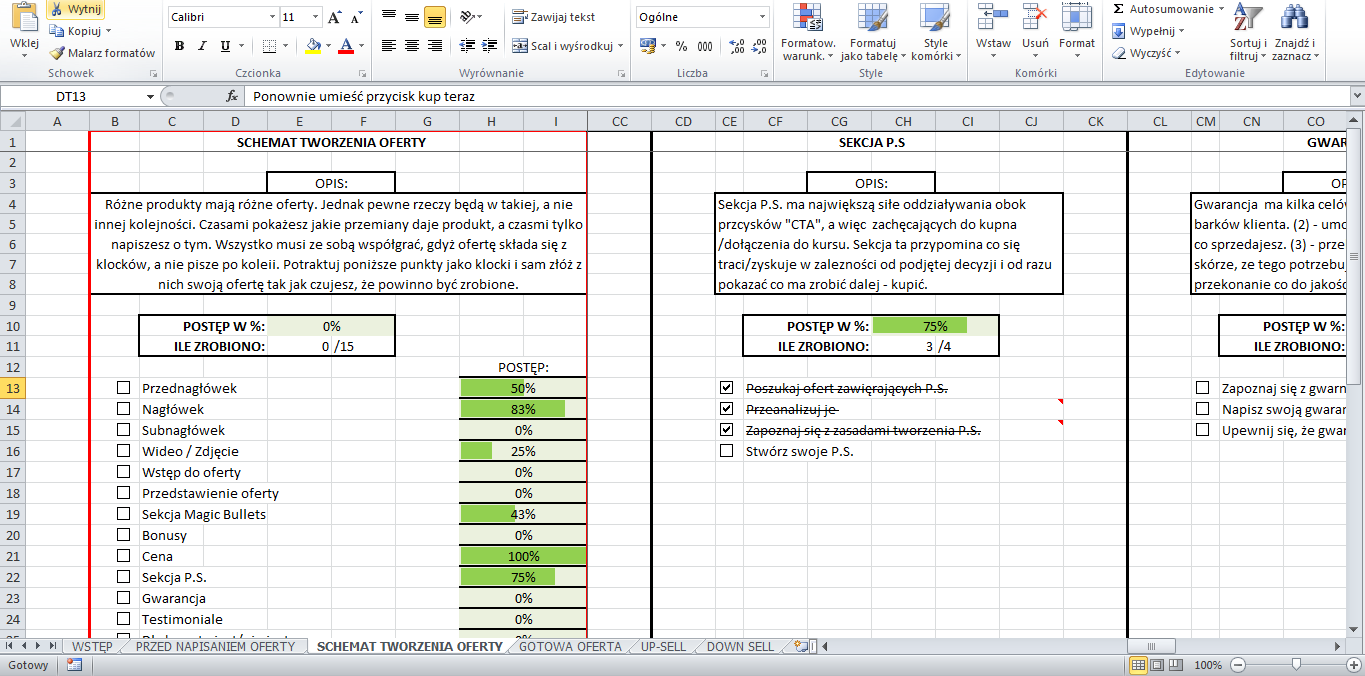The width and height of the screenshot is (1365, 676).
Task: Click the percent style icon
Action: 681,46
